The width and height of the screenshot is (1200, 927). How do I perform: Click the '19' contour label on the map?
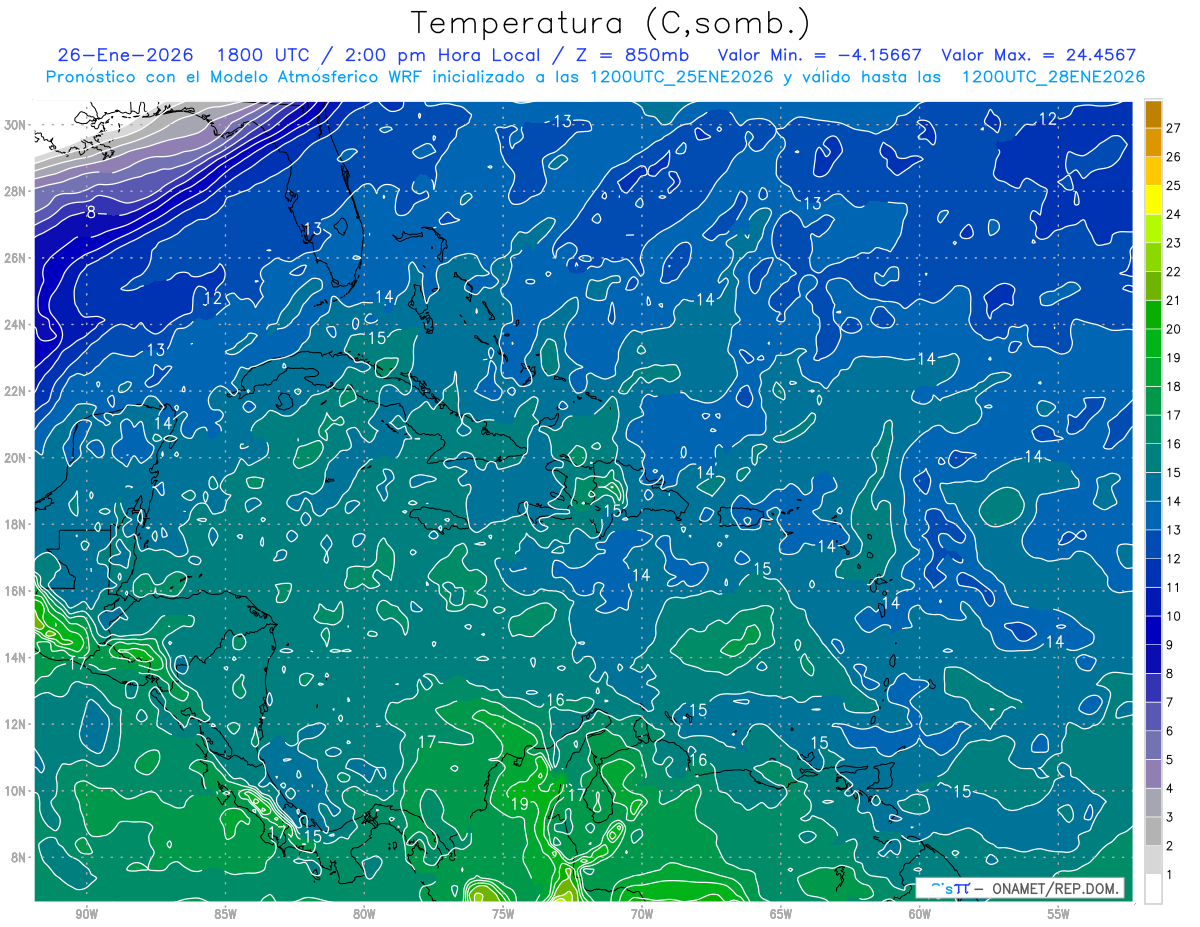point(519,804)
